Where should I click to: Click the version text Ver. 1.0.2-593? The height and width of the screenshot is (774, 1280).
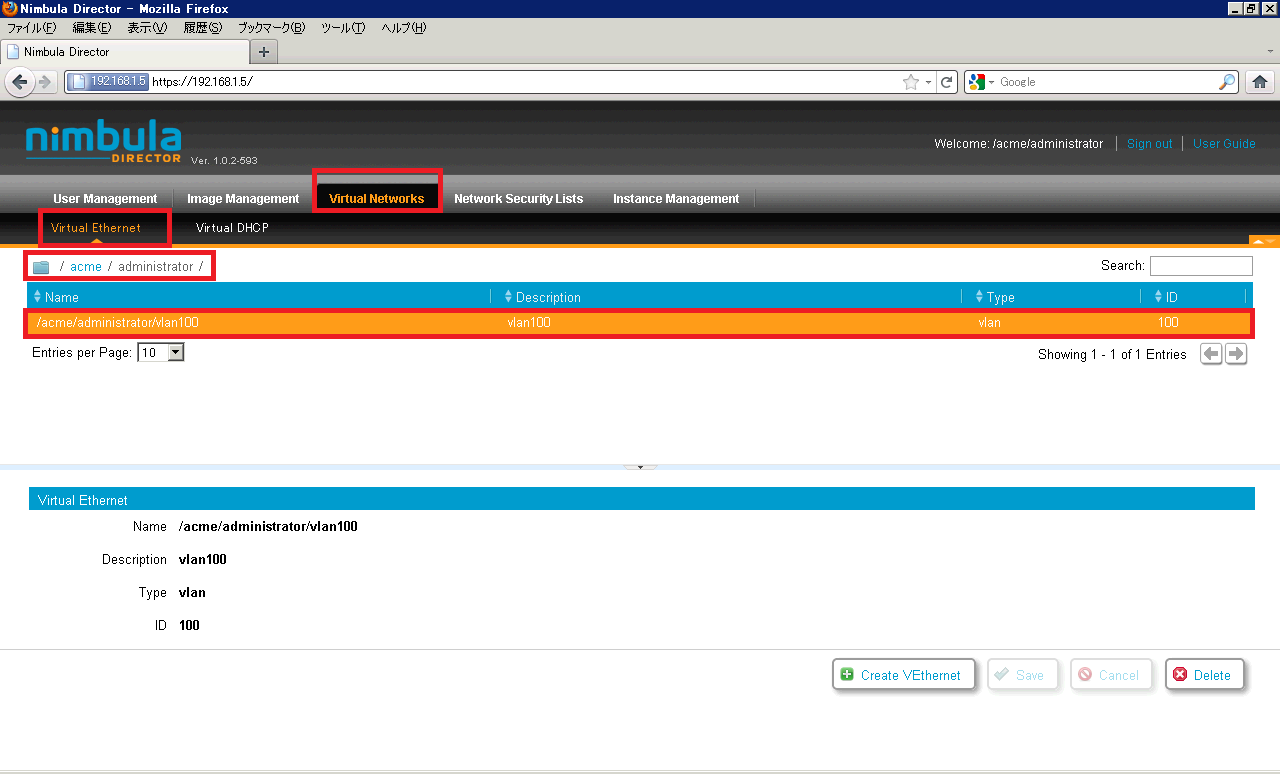coord(224,160)
